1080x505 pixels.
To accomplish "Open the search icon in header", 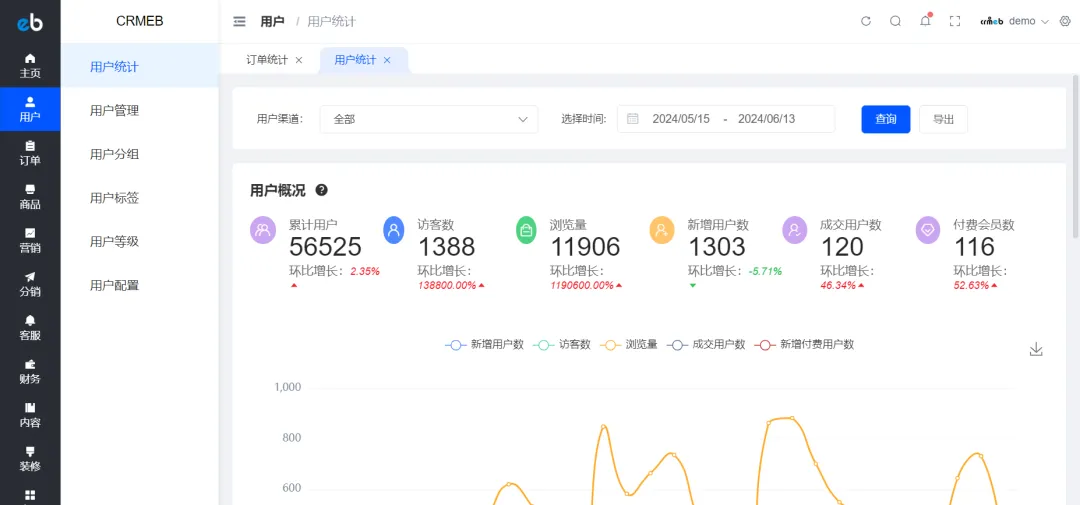I will 895,21.
